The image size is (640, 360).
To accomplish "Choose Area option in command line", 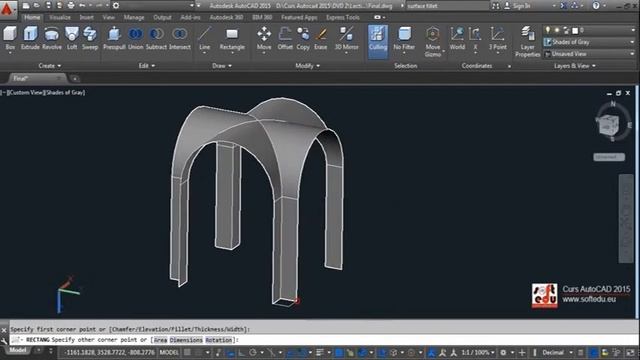I will [x=160, y=340].
